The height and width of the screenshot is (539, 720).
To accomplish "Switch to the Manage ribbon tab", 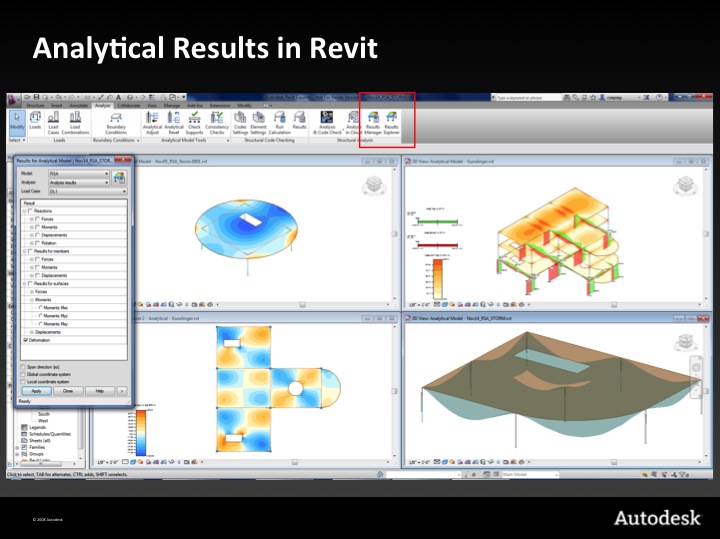I will [171, 106].
